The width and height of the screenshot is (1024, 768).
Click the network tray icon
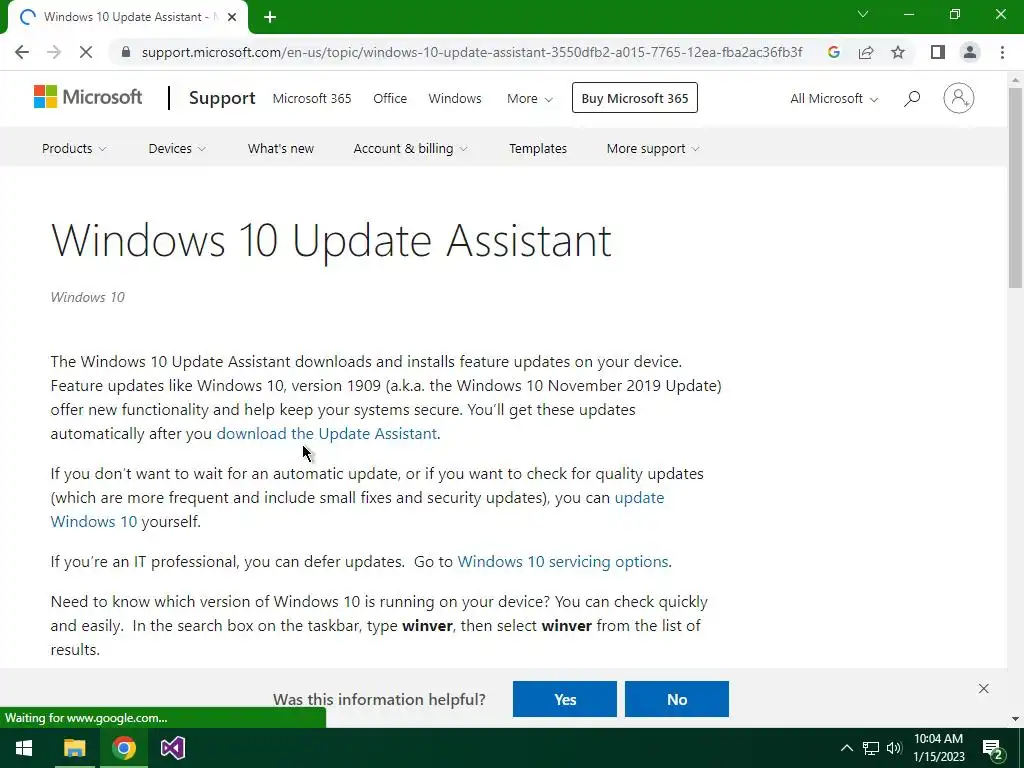(871, 748)
